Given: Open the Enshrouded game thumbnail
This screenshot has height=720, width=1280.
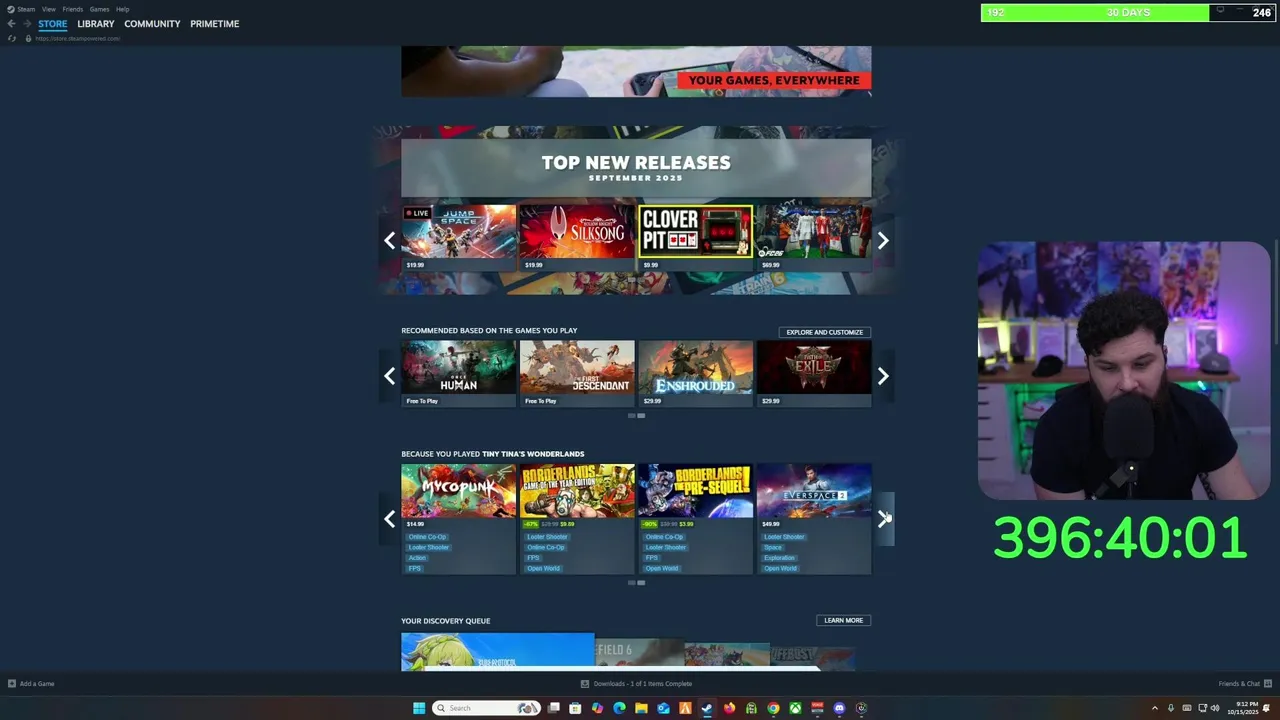Looking at the screenshot, I should tap(695, 373).
